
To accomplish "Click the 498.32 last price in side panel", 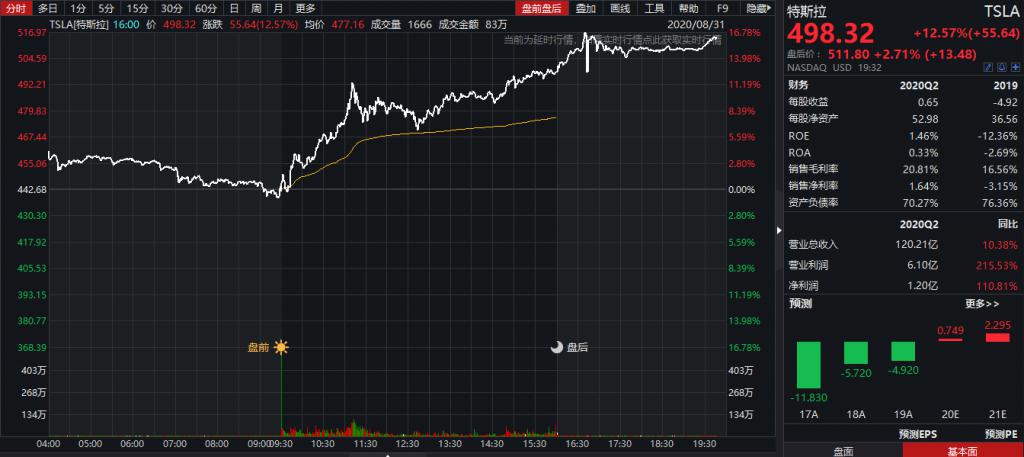I will (831, 35).
